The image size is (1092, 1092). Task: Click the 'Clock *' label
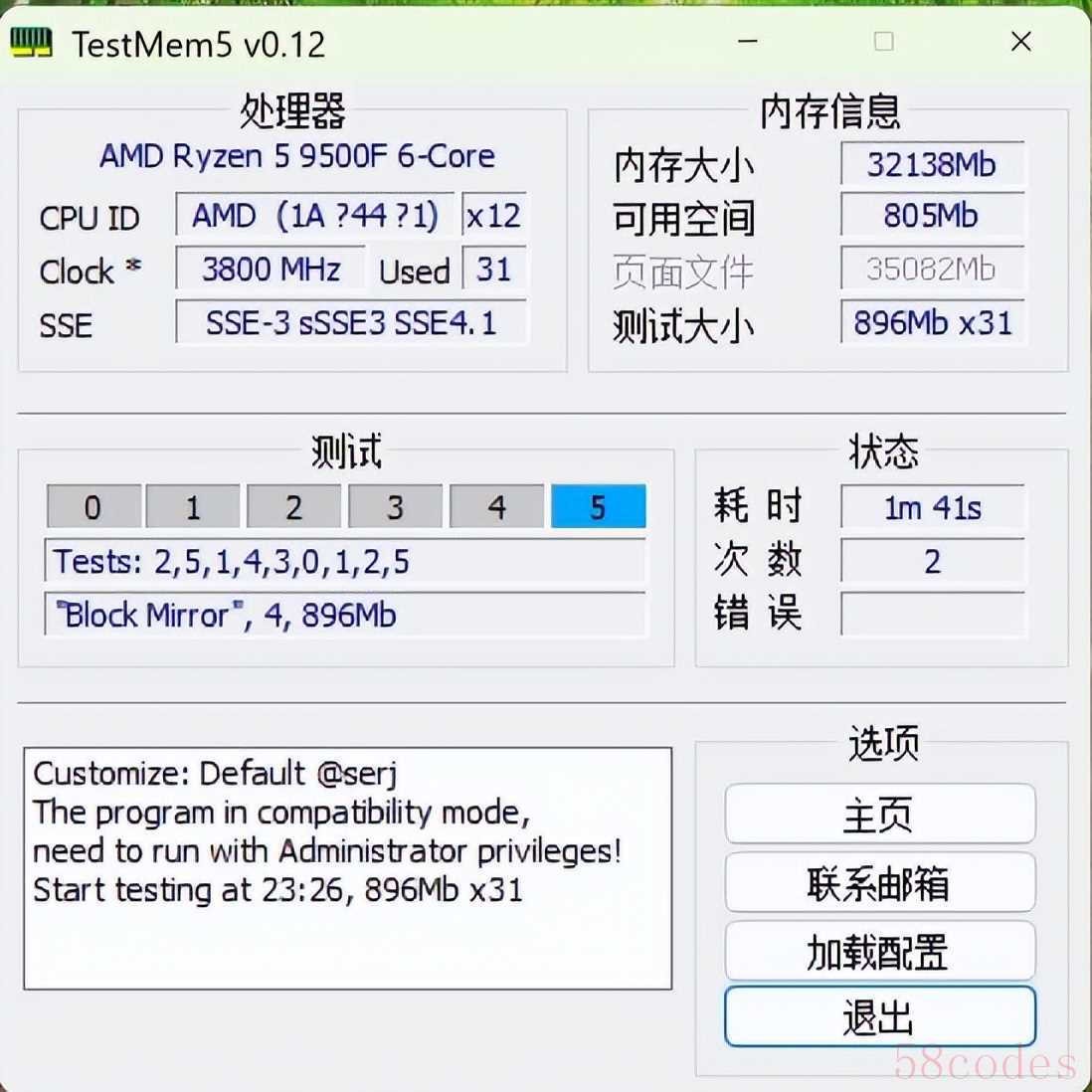click(x=91, y=271)
